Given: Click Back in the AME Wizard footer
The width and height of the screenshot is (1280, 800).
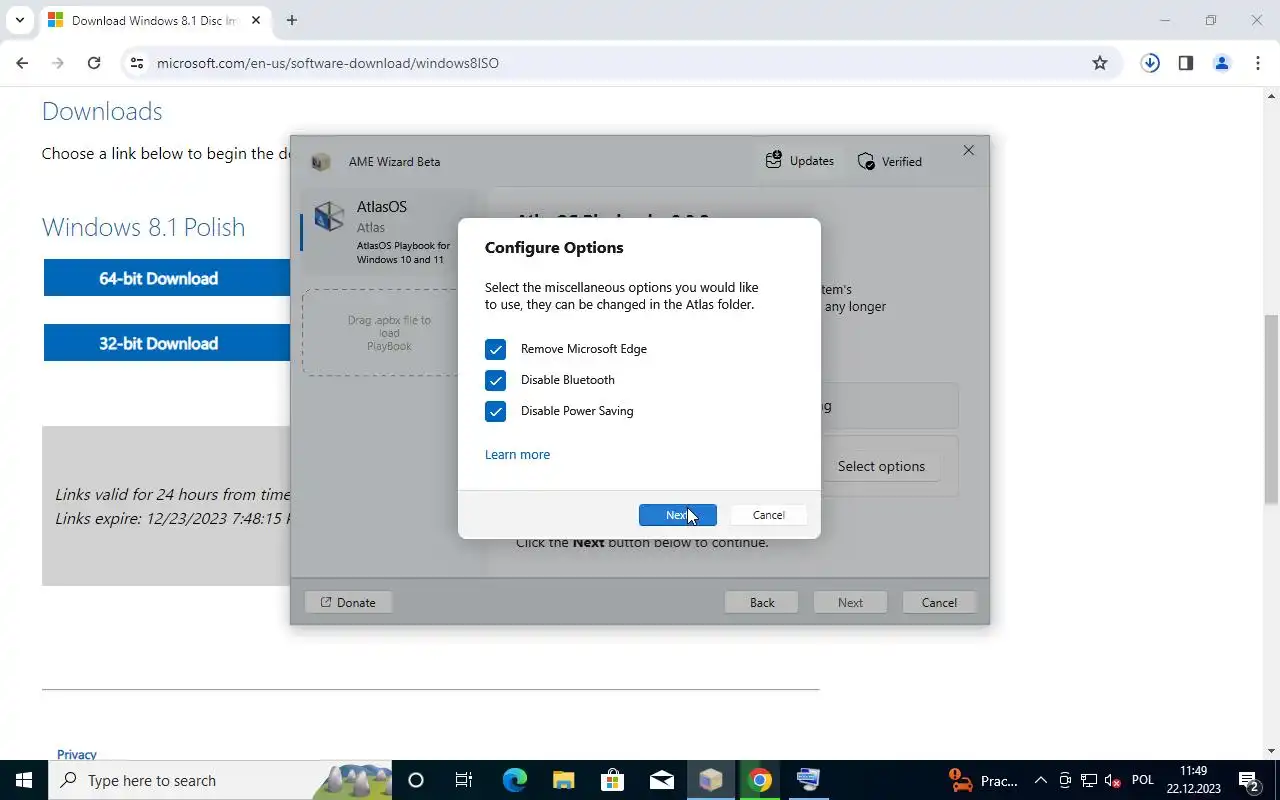Looking at the screenshot, I should tap(762, 602).
